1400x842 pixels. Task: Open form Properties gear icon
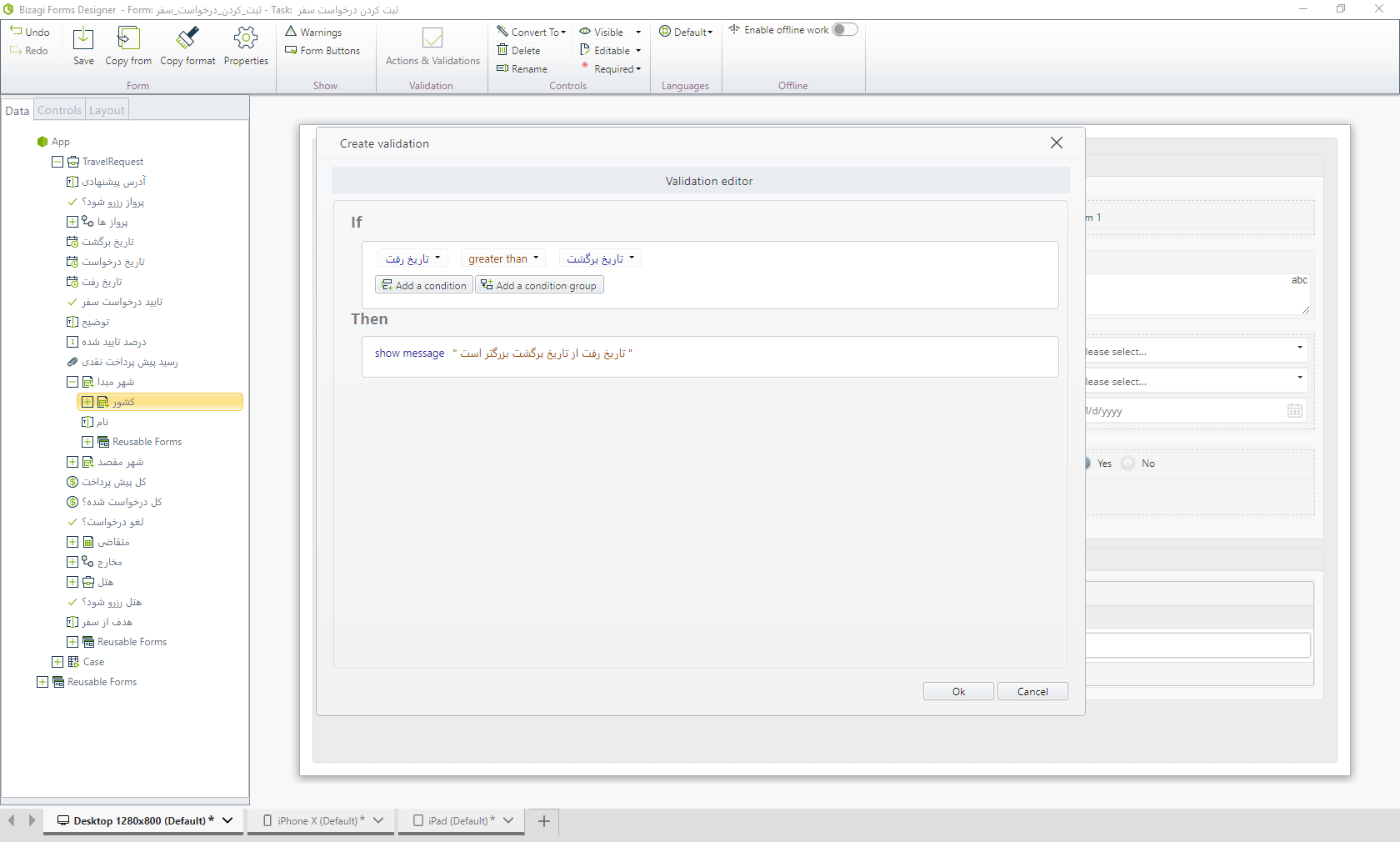pos(246,38)
